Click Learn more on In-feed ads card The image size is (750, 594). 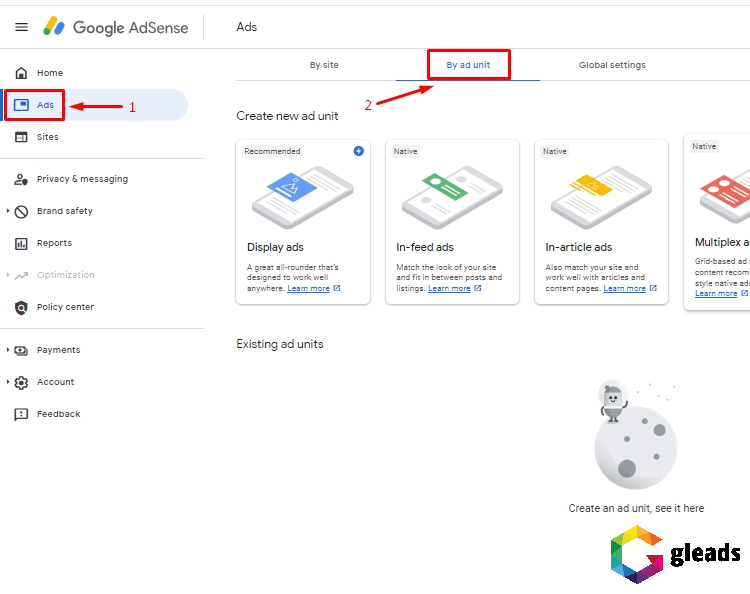pyautogui.click(x=449, y=288)
